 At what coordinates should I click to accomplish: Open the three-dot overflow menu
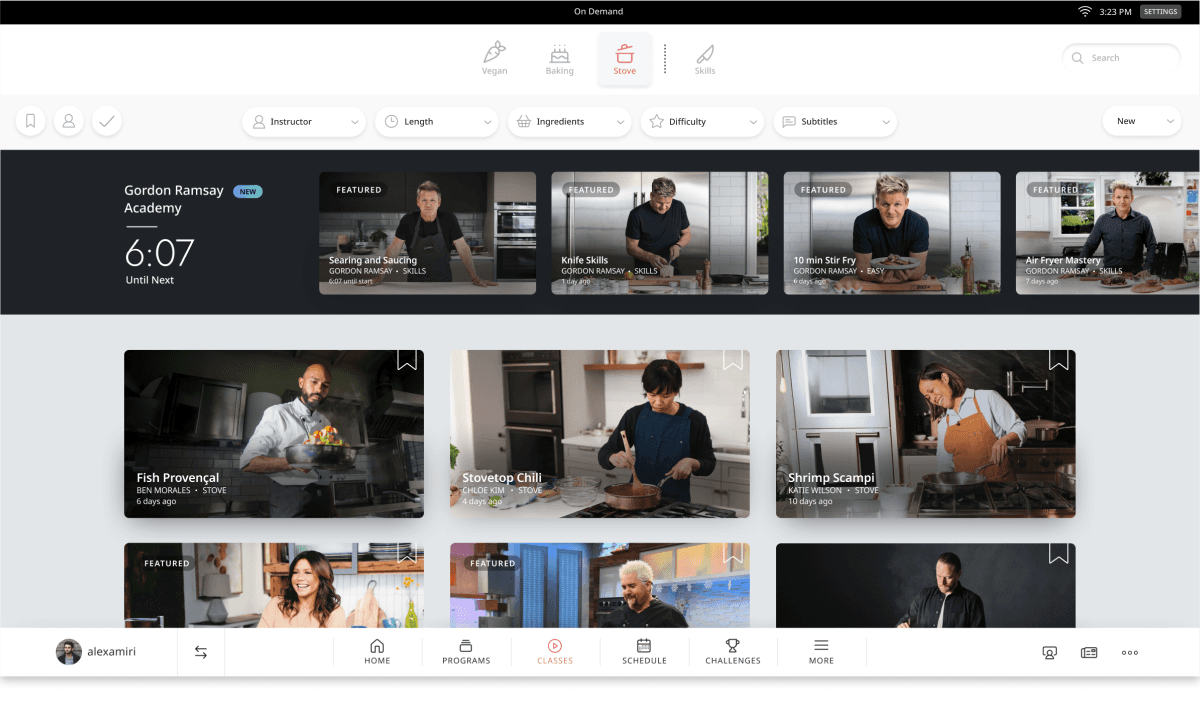(x=1130, y=653)
